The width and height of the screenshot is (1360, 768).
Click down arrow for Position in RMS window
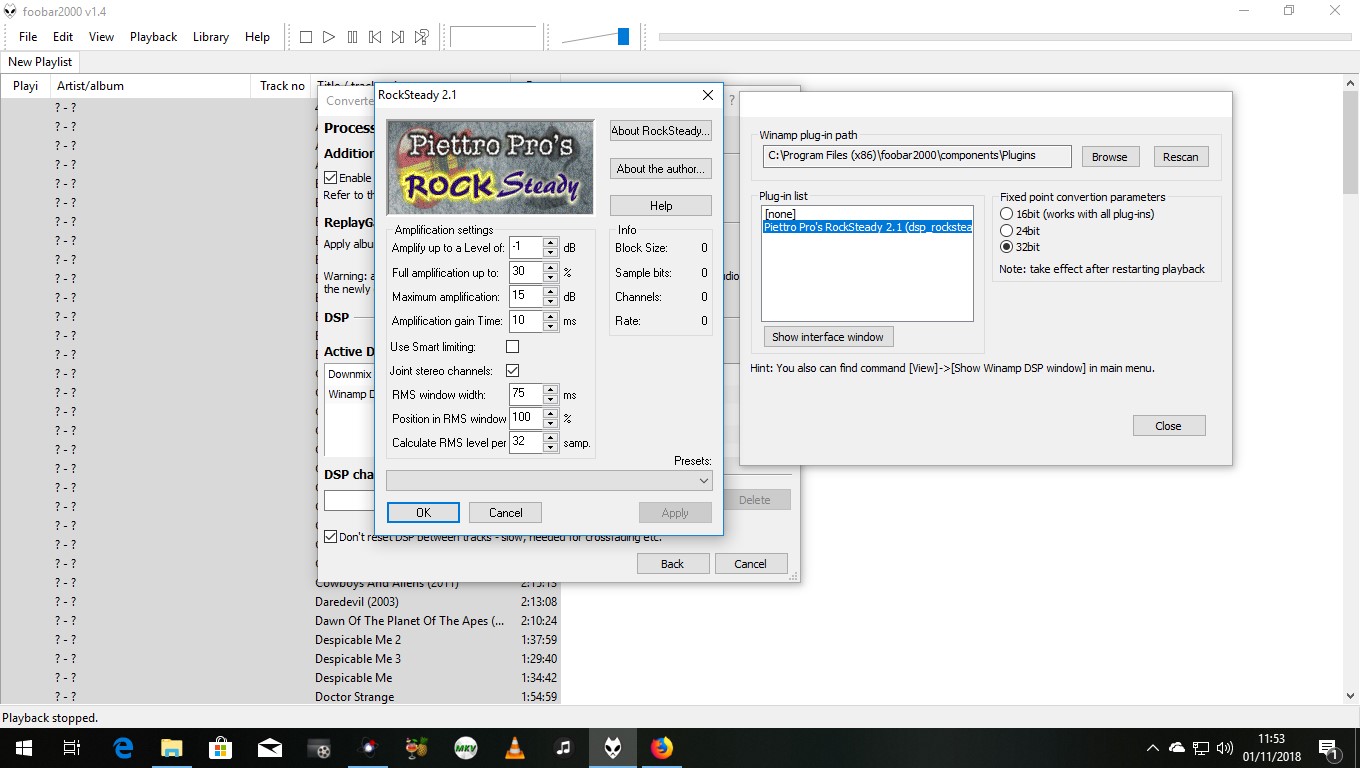pyautogui.click(x=550, y=424)
